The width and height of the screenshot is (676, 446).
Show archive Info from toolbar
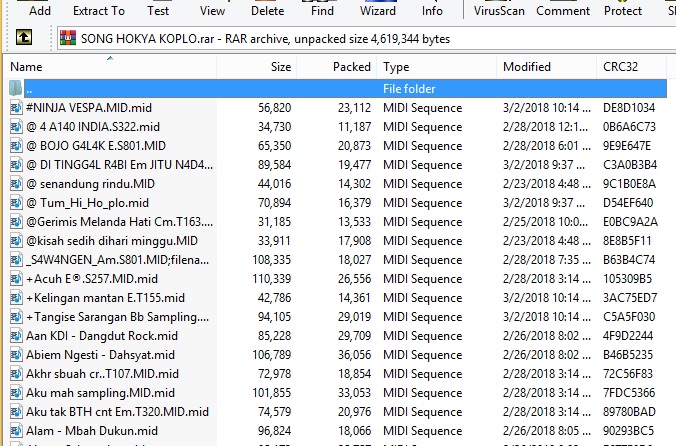(x=432, y=10)
